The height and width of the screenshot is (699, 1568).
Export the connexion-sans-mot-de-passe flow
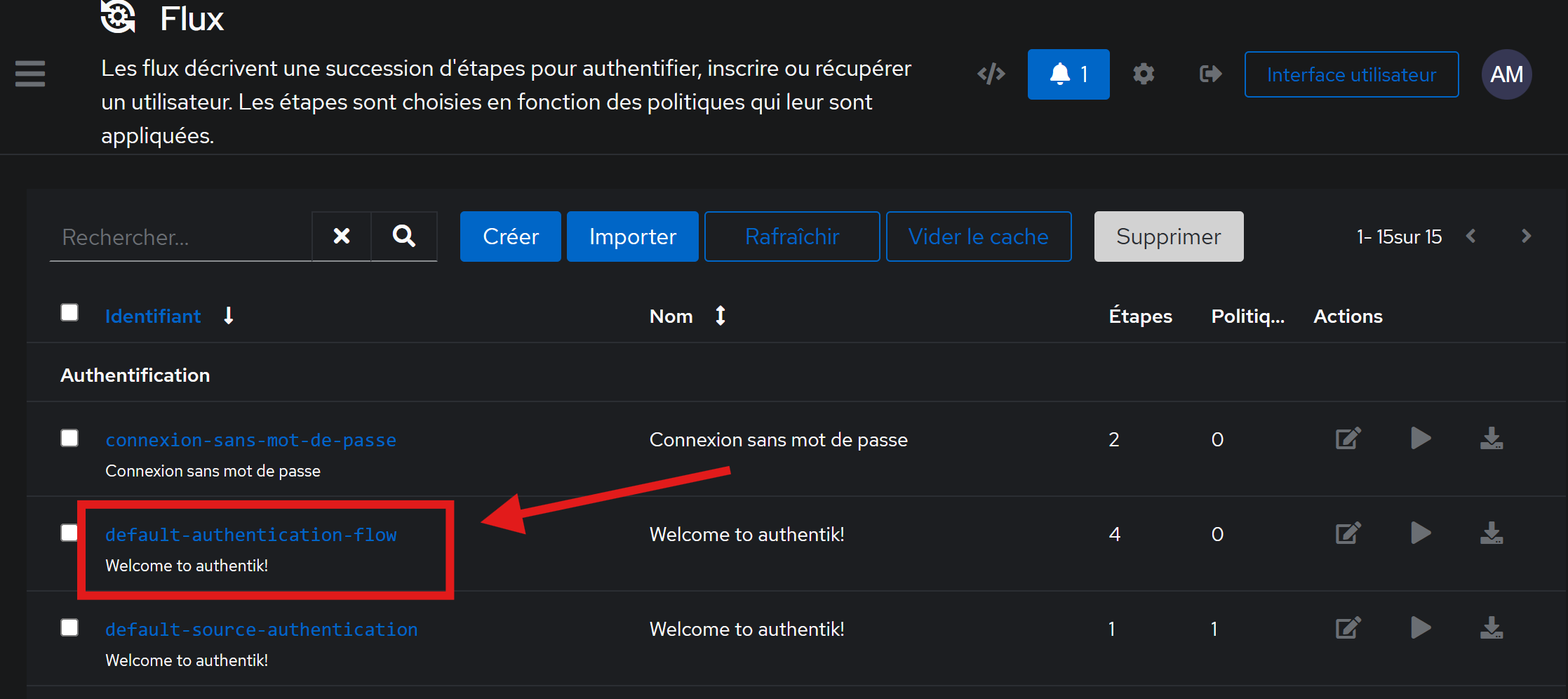(1492, 439)
